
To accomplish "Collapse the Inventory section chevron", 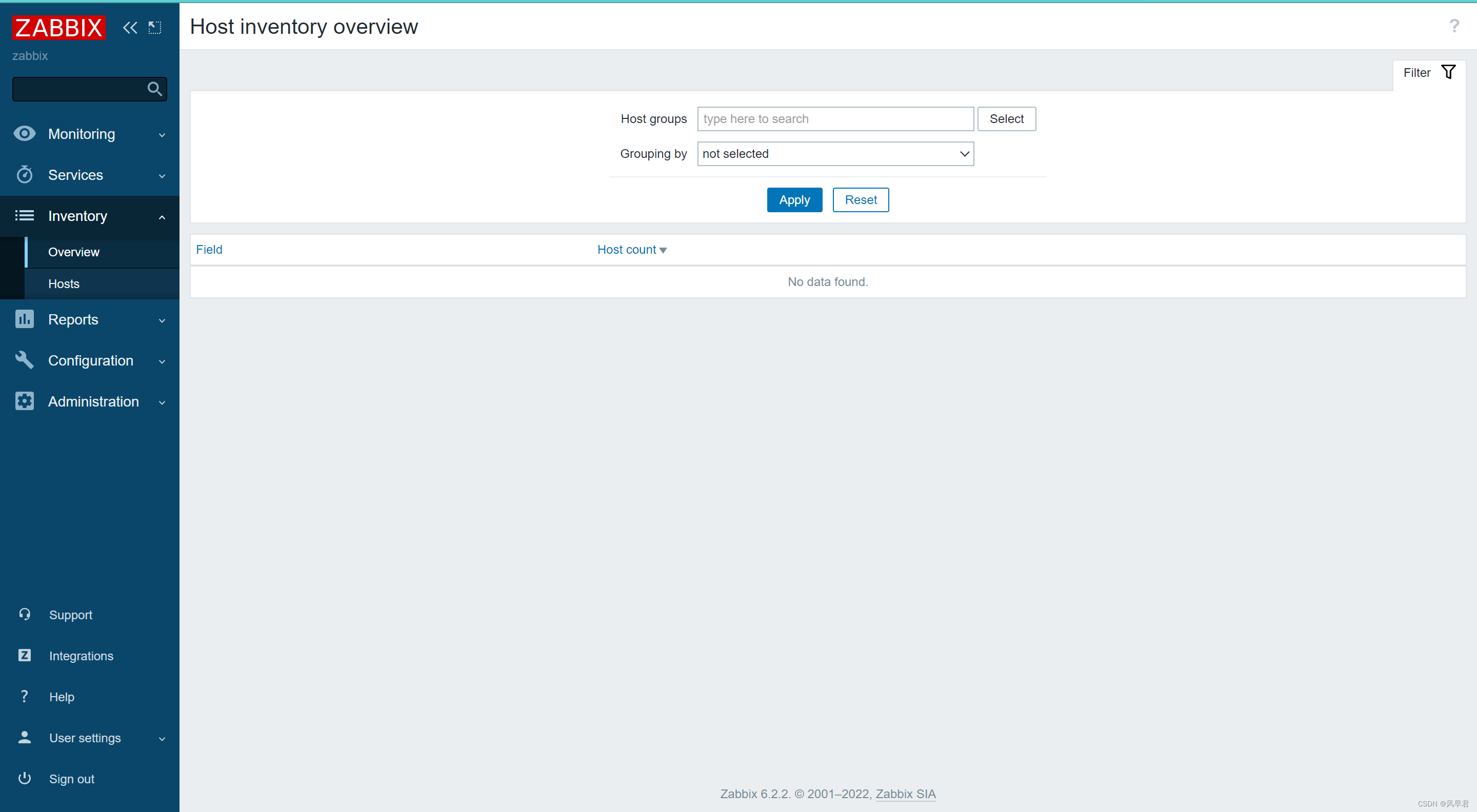I will (x=161, y=216).
